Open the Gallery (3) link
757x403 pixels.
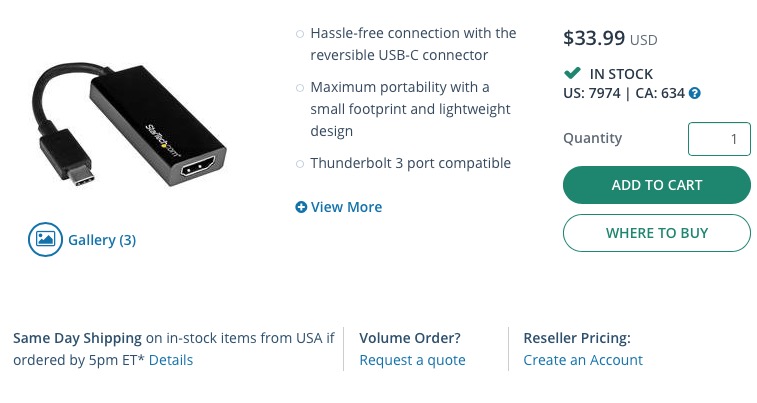point(102,240)
